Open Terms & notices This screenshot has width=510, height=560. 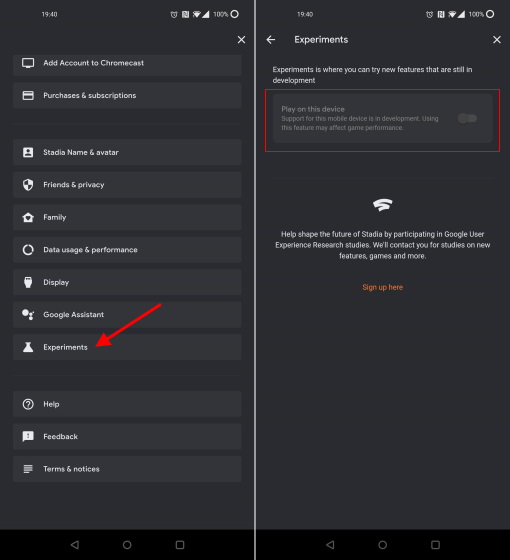coord(127,469)
